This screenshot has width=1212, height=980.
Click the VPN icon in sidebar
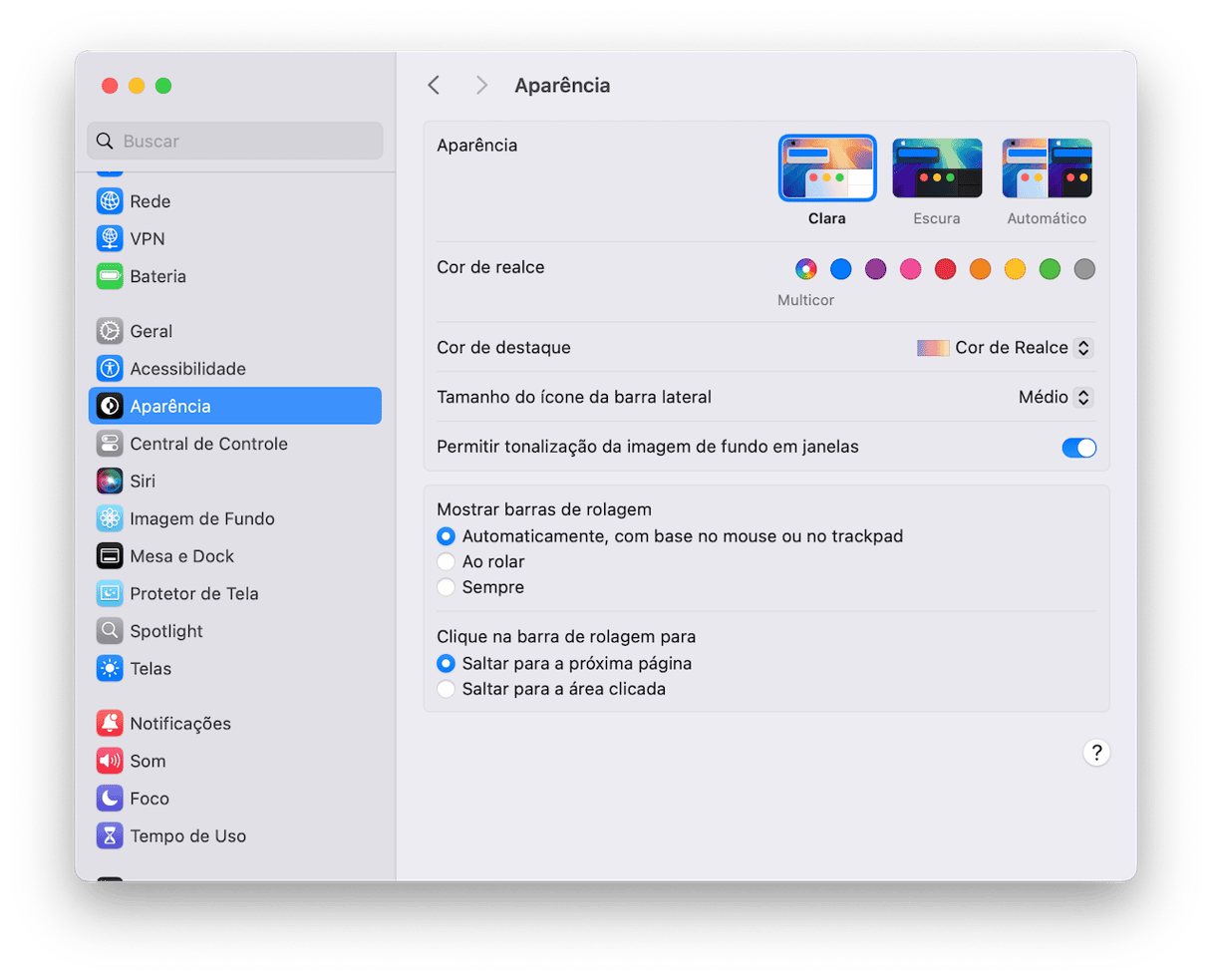coord(110,238)
